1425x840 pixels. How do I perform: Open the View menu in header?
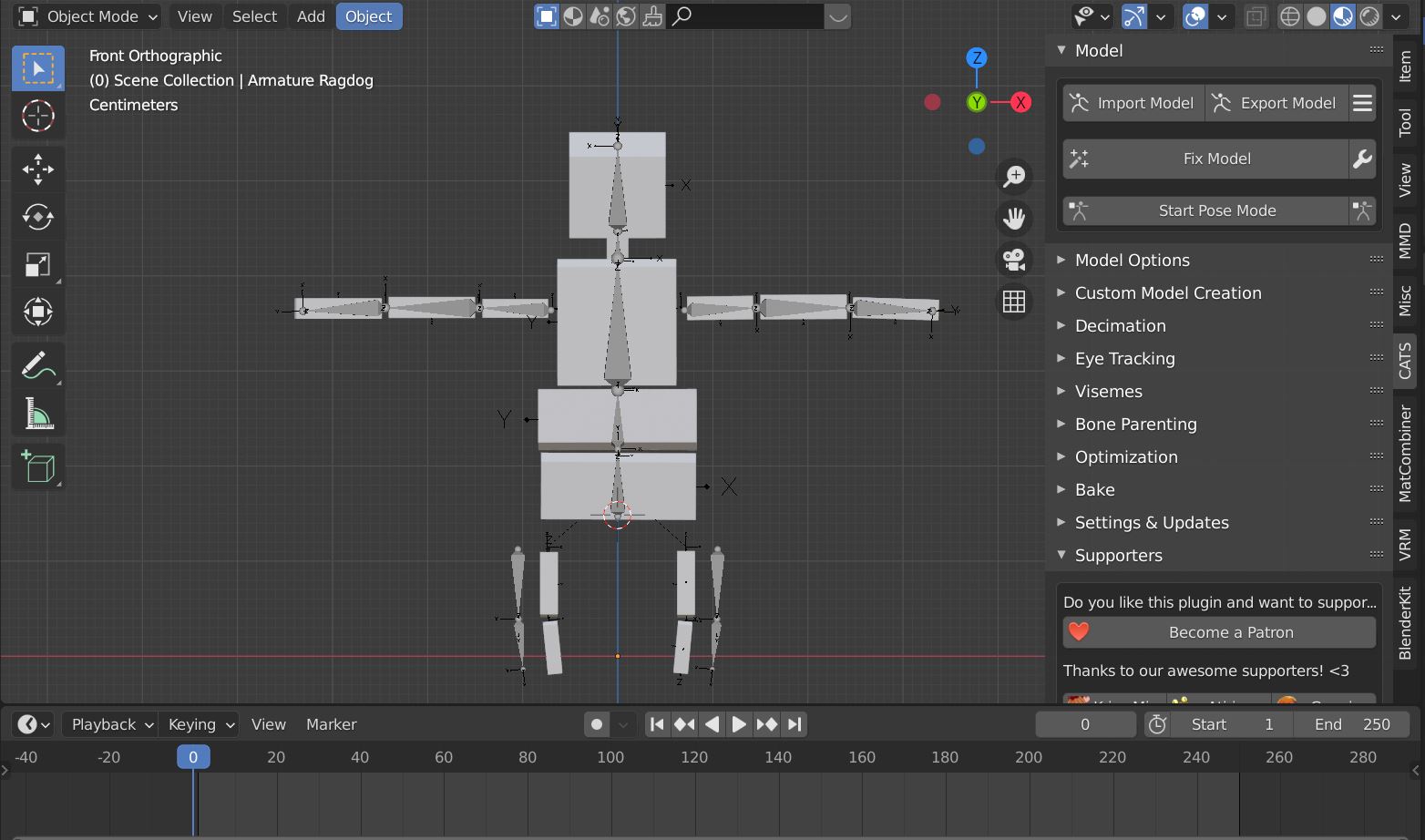195,16
